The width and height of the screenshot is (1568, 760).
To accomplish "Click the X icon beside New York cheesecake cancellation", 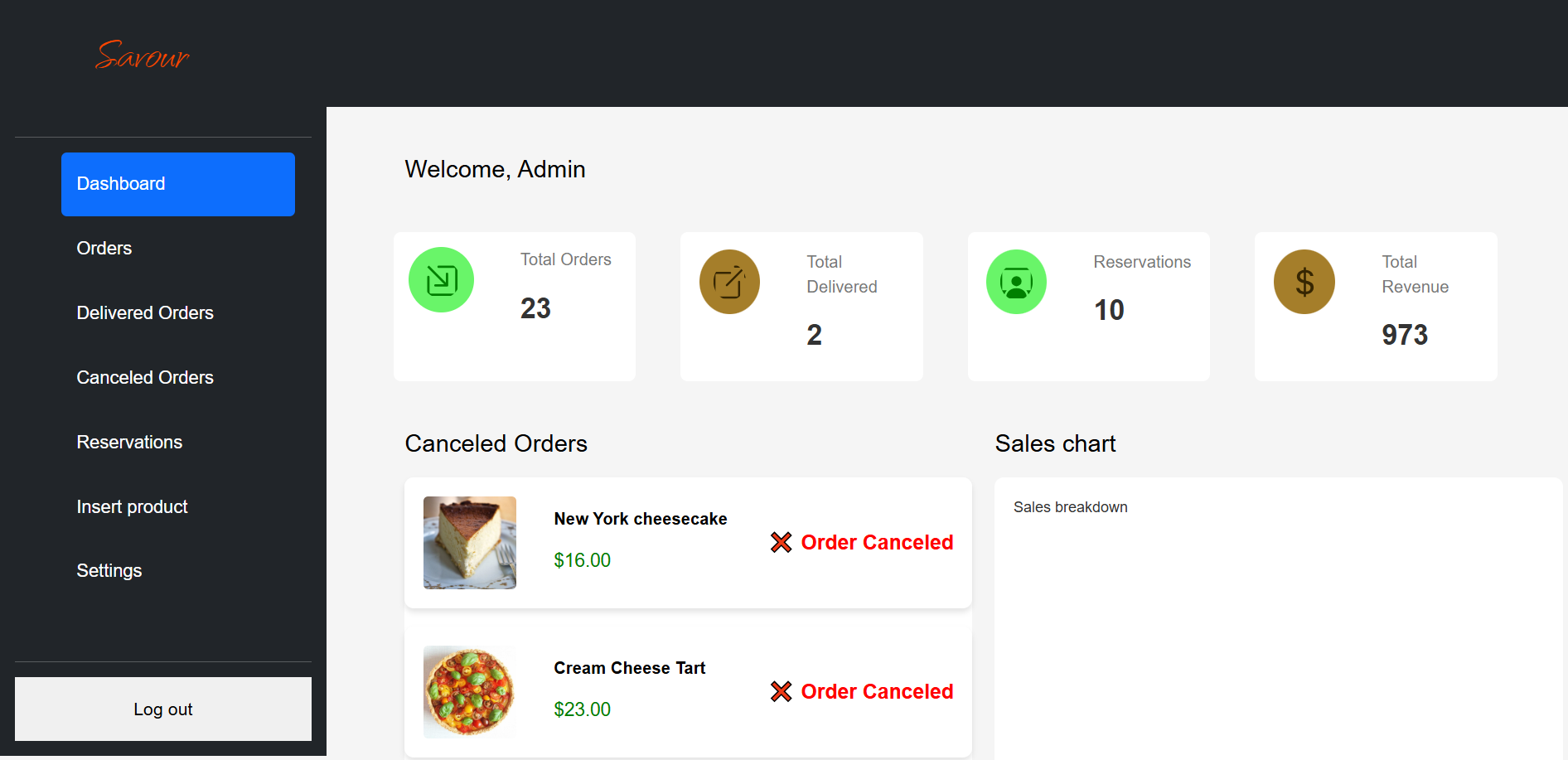I will coord(780,542).
